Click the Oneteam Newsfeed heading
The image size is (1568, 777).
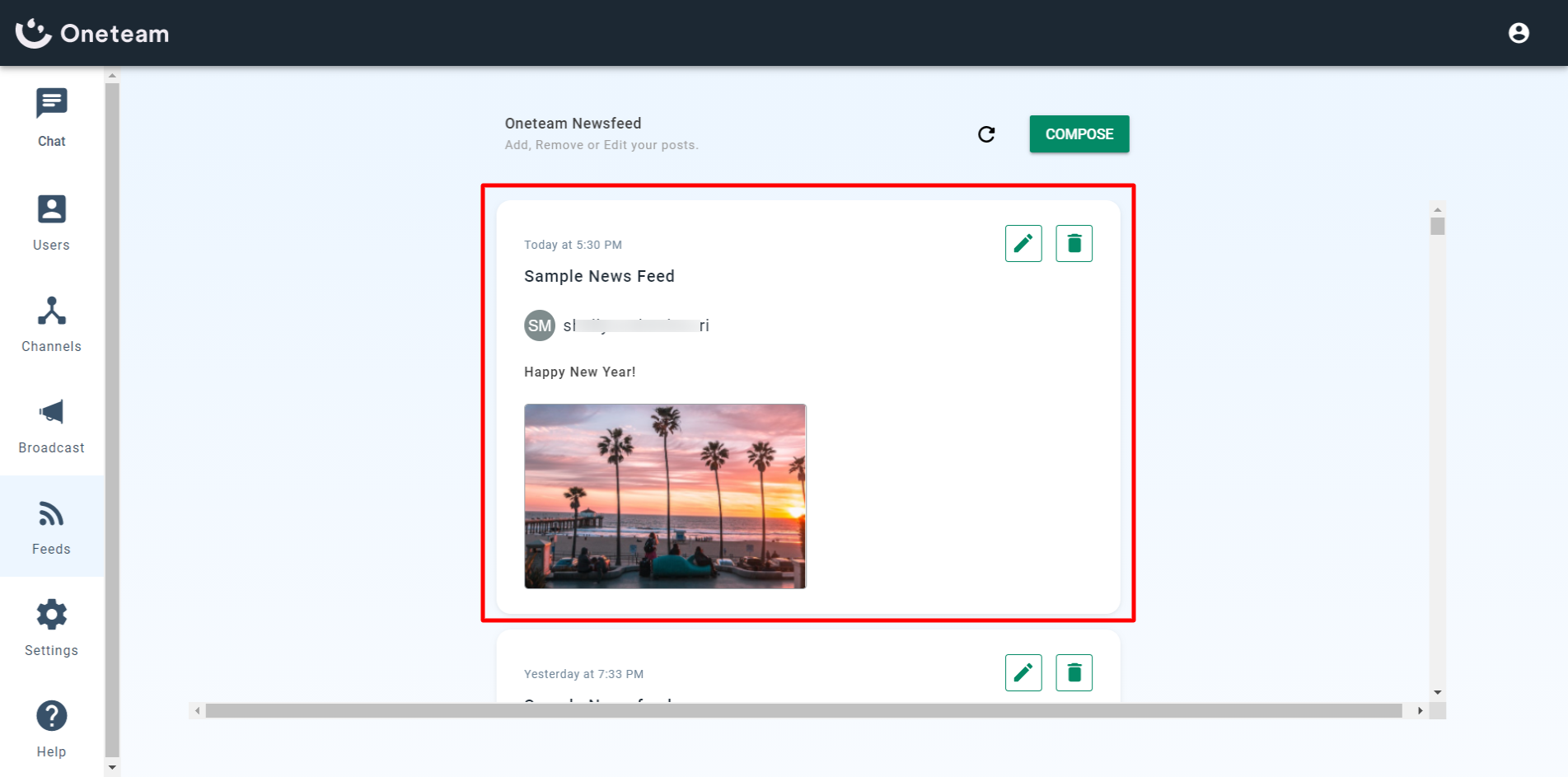pos(573,124)
